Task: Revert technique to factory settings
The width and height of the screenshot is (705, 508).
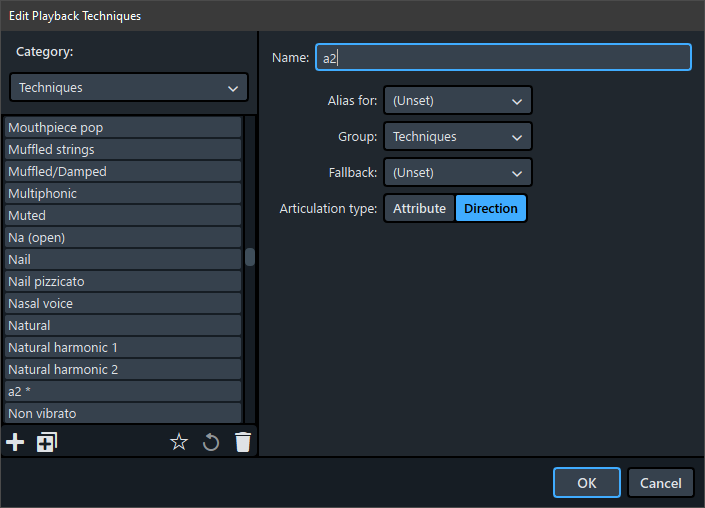Action: point(210,442)
